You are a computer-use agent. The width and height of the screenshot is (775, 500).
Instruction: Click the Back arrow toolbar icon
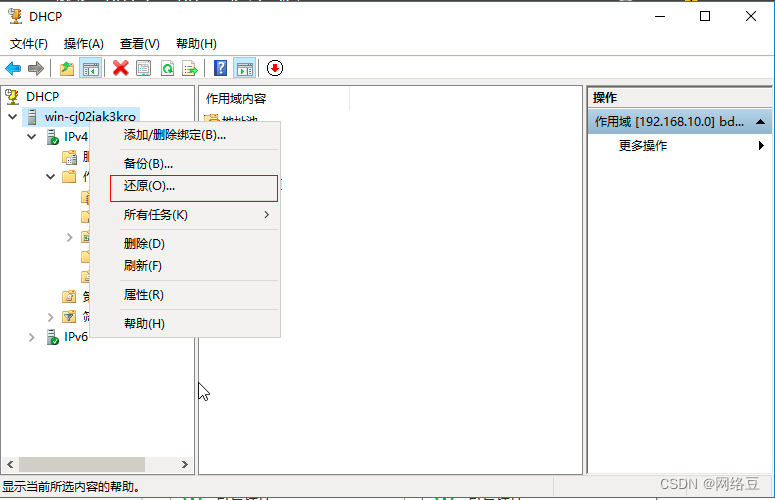13,68
